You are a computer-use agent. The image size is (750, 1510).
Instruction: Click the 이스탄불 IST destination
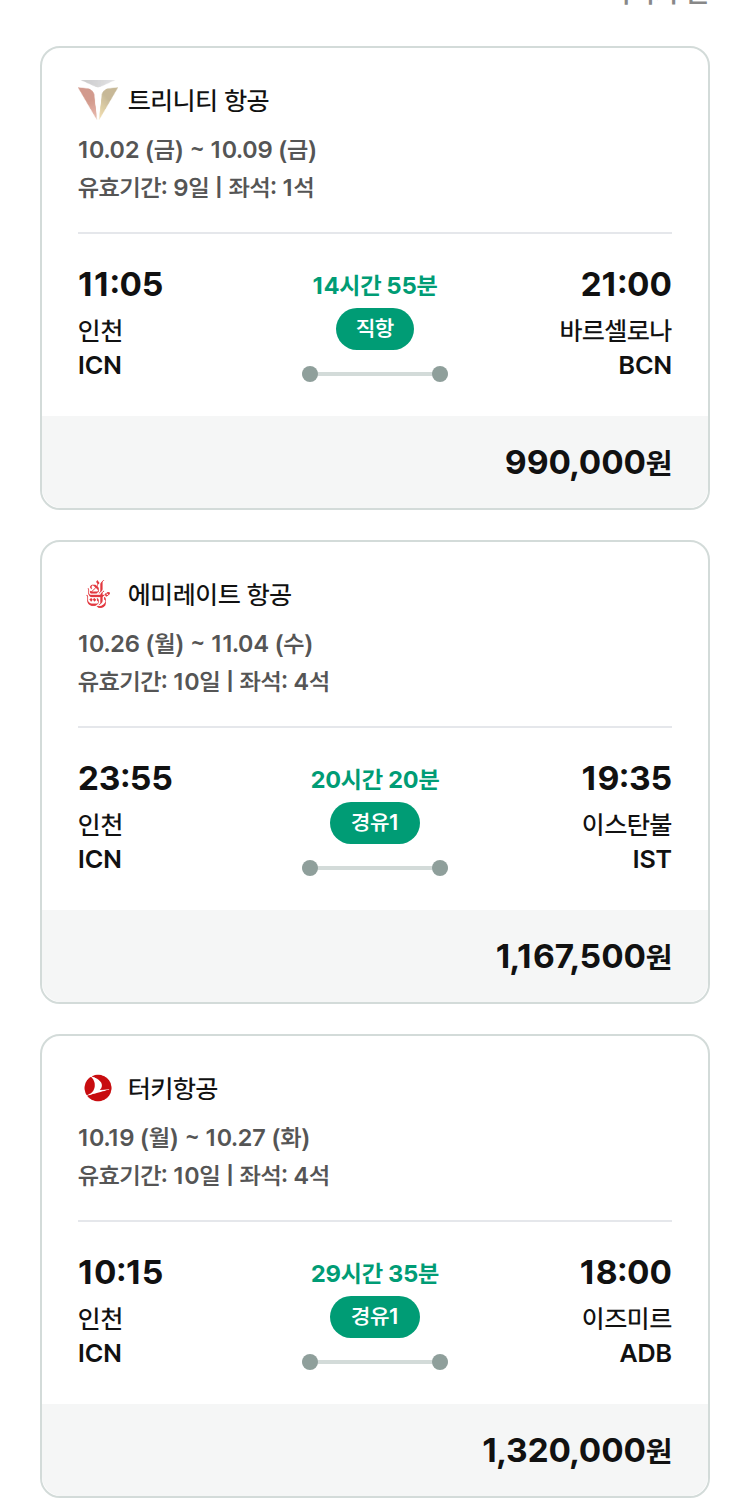pyautogui.click(x=627, y=841)
